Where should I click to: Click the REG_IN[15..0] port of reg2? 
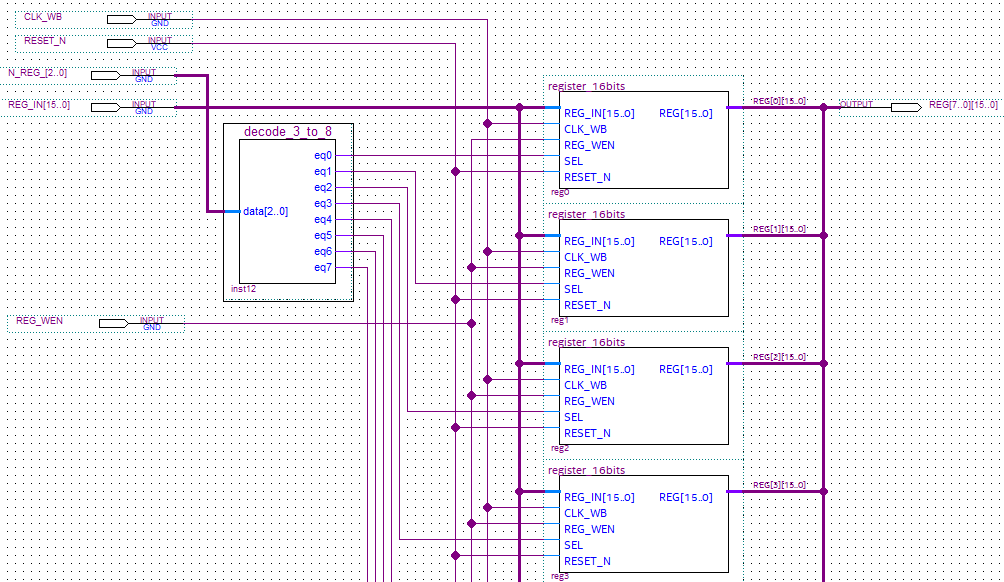[x=599, y=369]
